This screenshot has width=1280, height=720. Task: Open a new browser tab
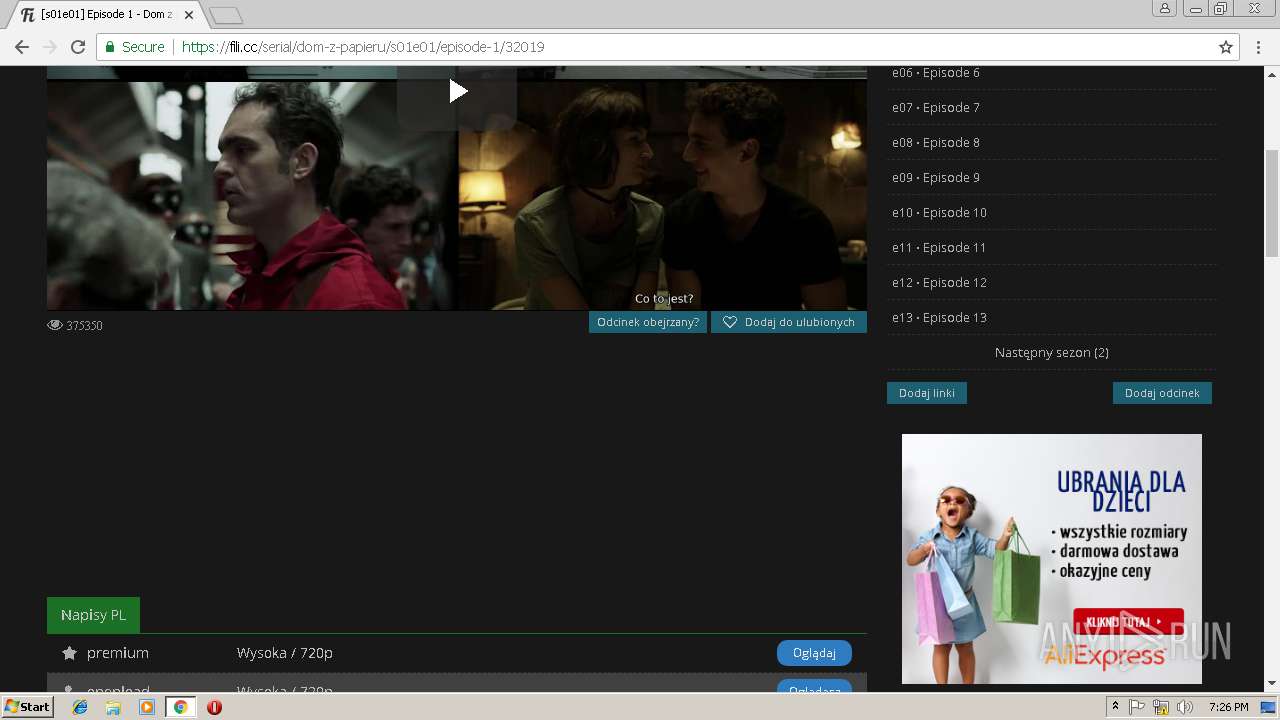click(x=226, y=15)
